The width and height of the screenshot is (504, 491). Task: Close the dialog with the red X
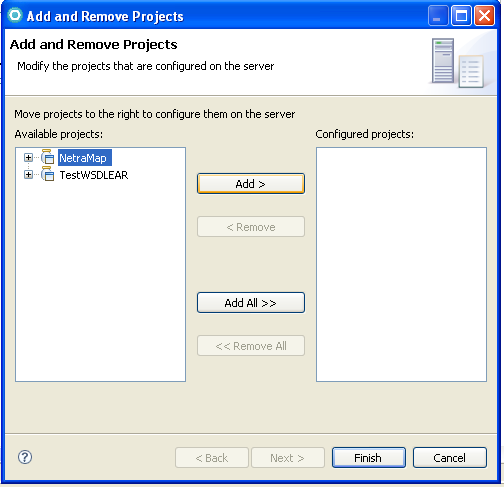click(484, 16)
